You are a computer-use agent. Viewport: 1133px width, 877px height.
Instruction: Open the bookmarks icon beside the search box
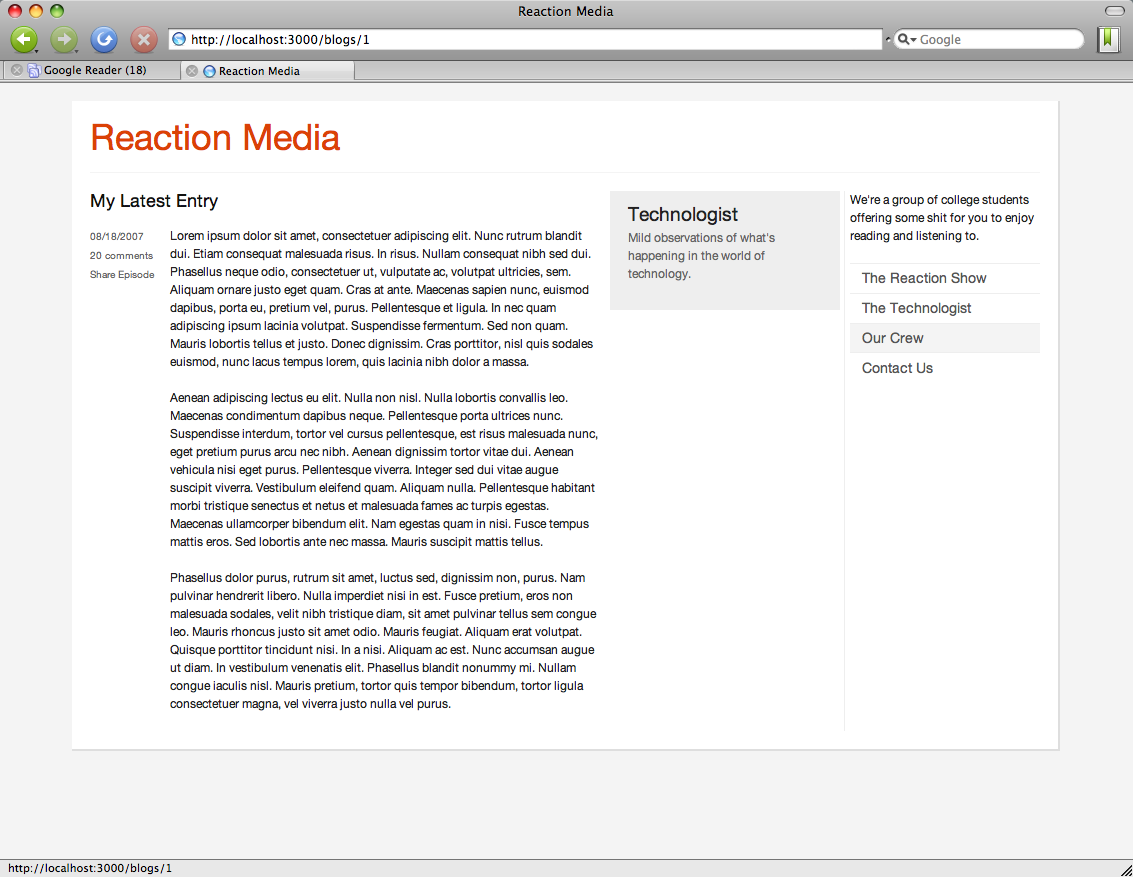pos(1108,39)
